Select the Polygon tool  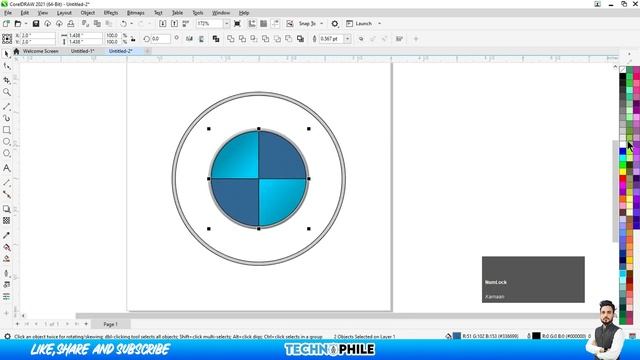tap(7, 153)
